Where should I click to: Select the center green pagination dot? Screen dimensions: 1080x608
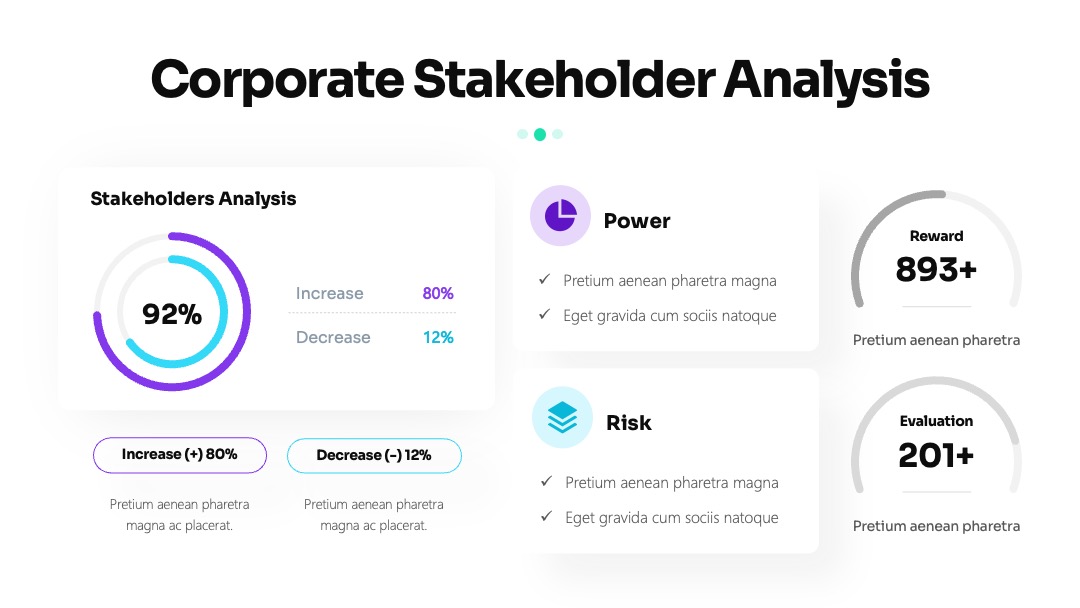click(x=540, y=134)
